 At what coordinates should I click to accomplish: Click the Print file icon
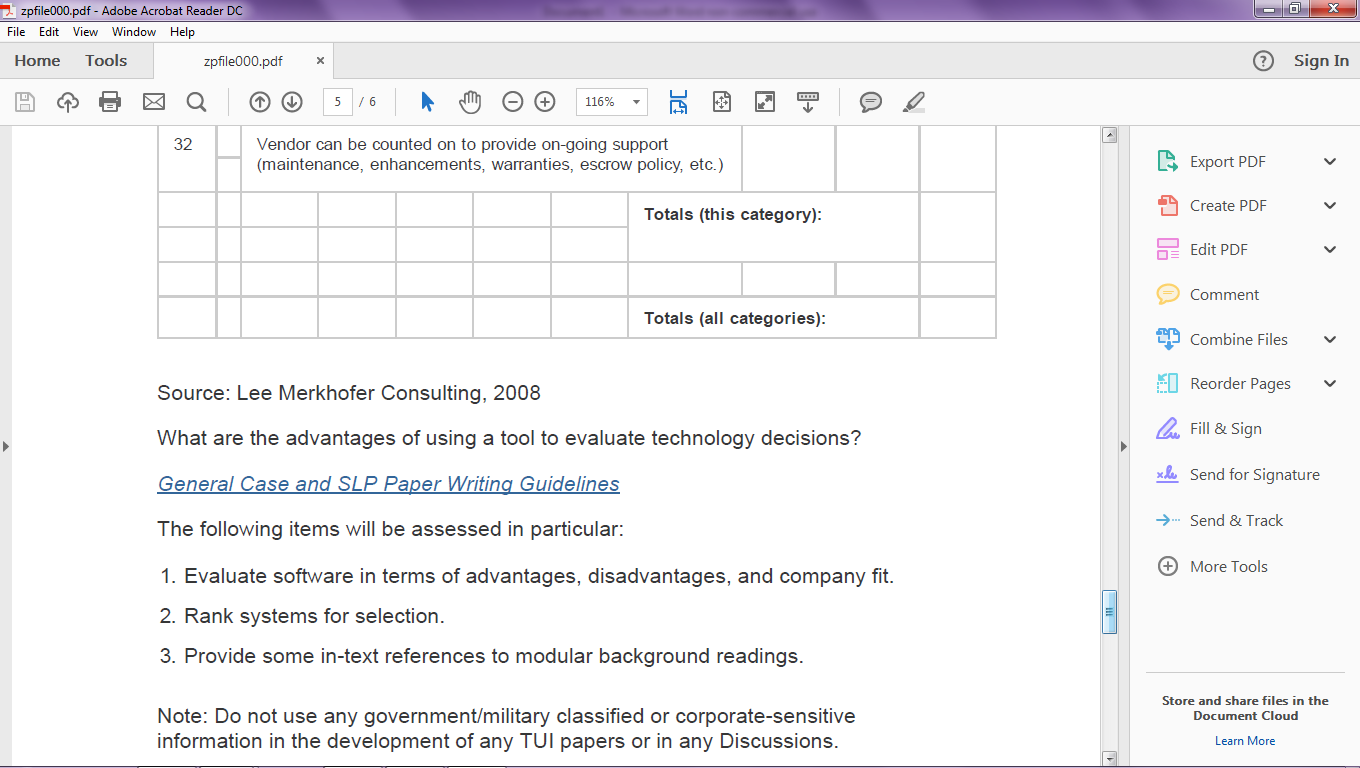click(x=110, y=102)
